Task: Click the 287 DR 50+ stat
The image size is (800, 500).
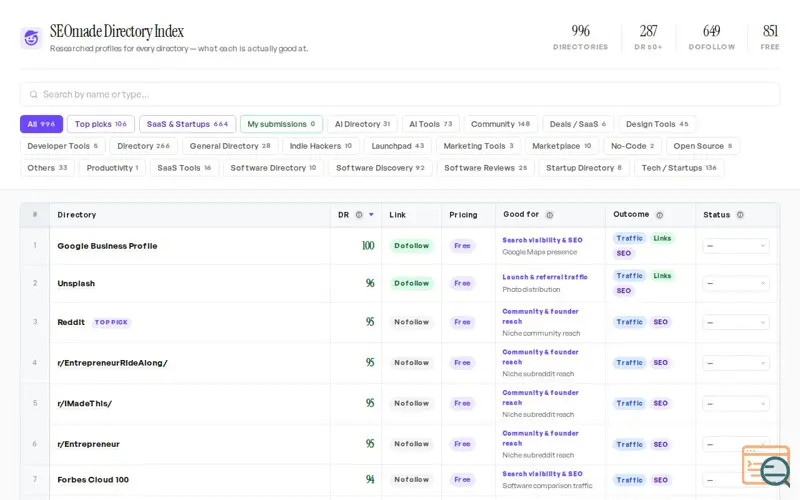Action: point(648,37)
